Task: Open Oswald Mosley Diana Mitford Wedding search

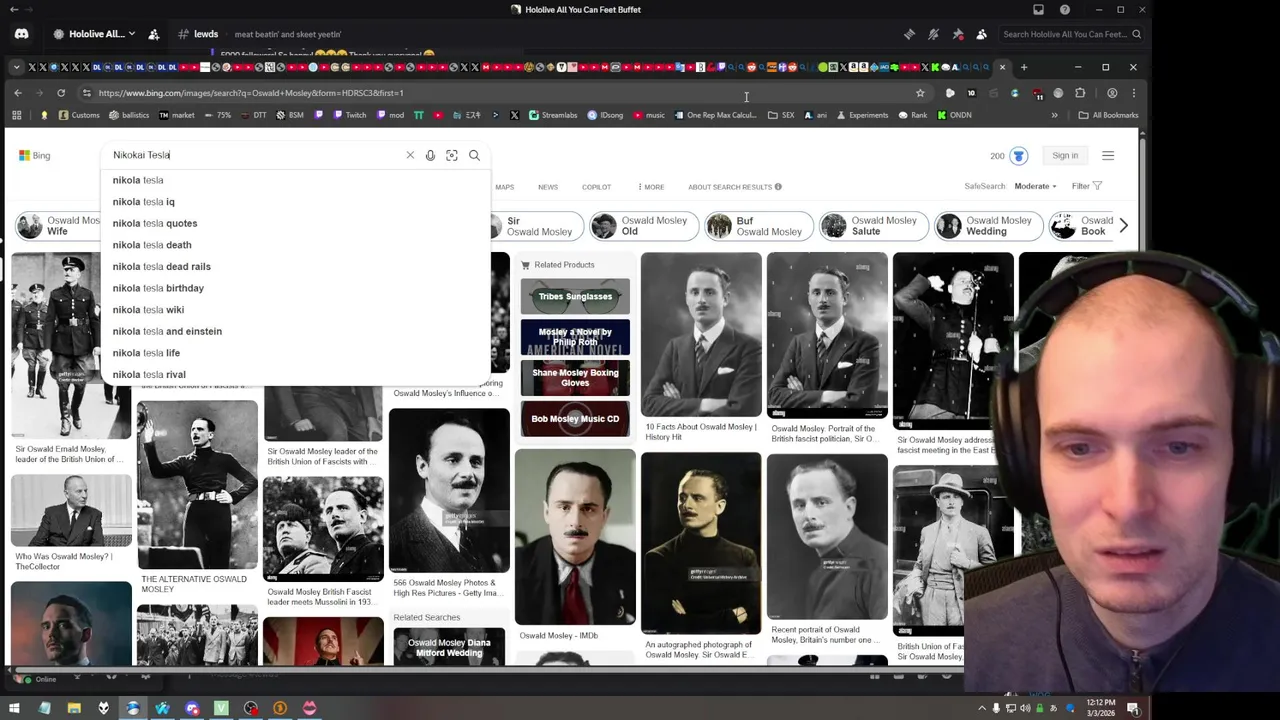Action: (x=449, y=647)
